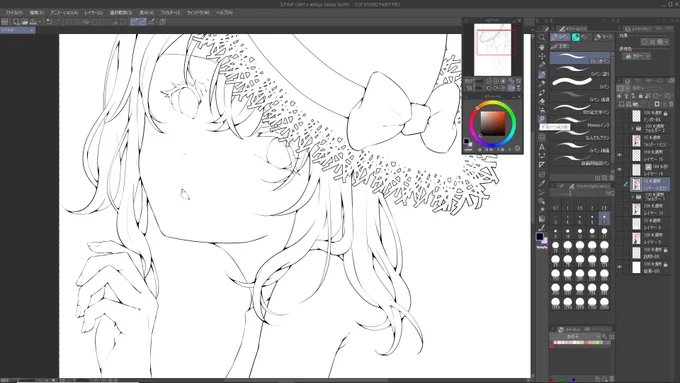This screenshot has width=680, height=383.
Task: Toggle highlighted flip horizontal in Navigator
Action: [x=511, y=88]
